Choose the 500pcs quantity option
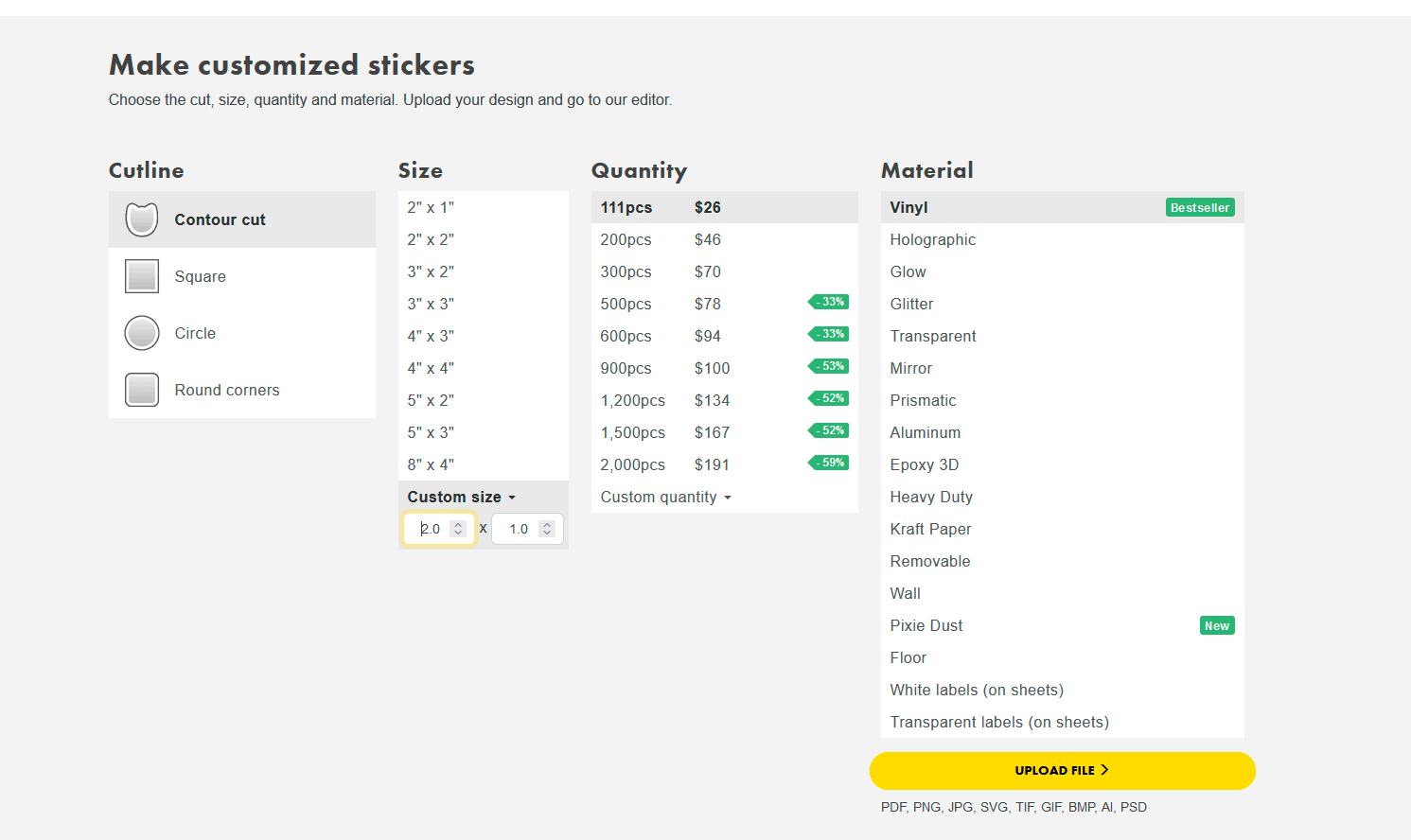Viewport: 1411px width, 840px height. click(x=626, y=304)
